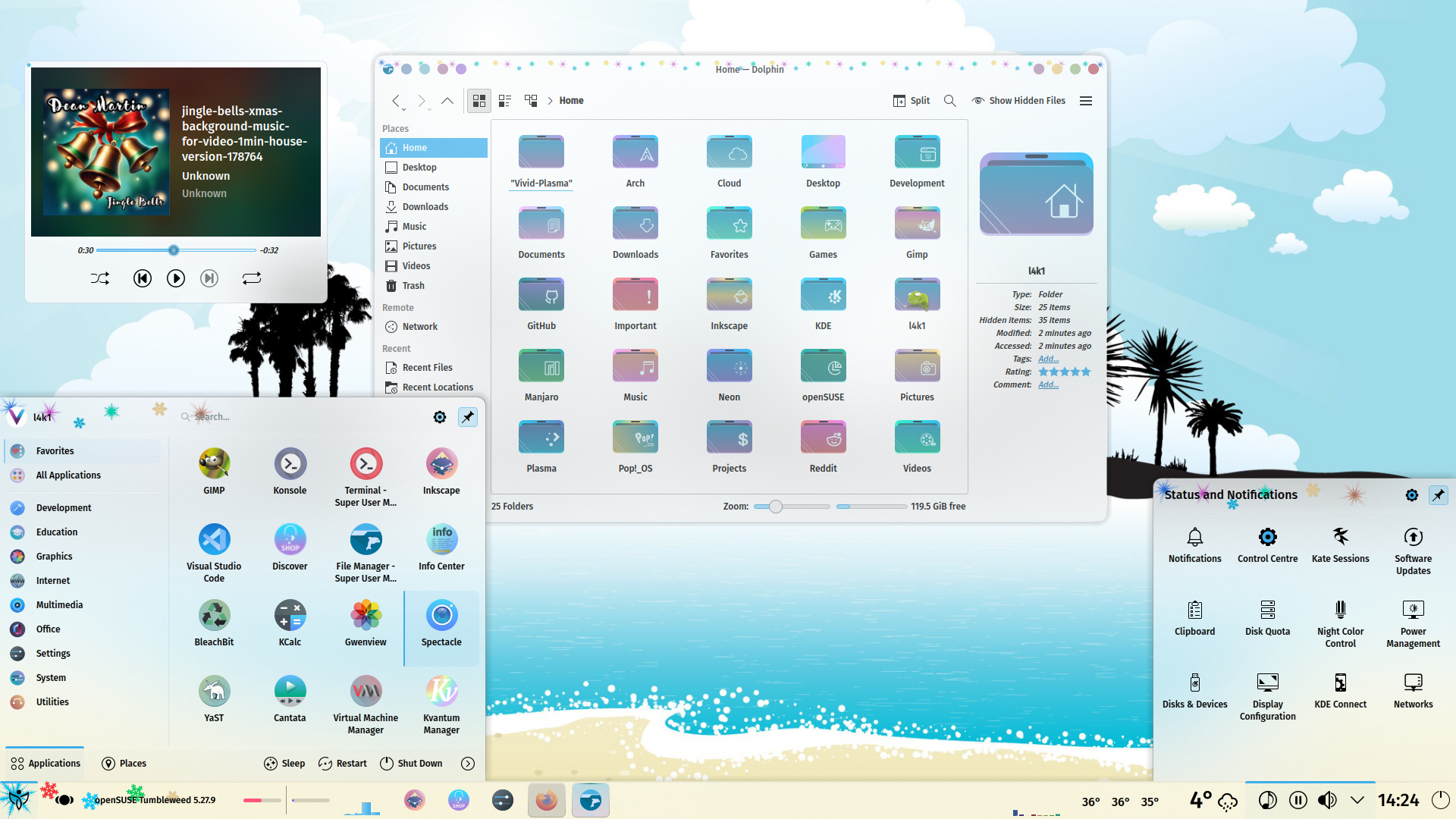Switch Dolphin to details tree view

point(531,100)
